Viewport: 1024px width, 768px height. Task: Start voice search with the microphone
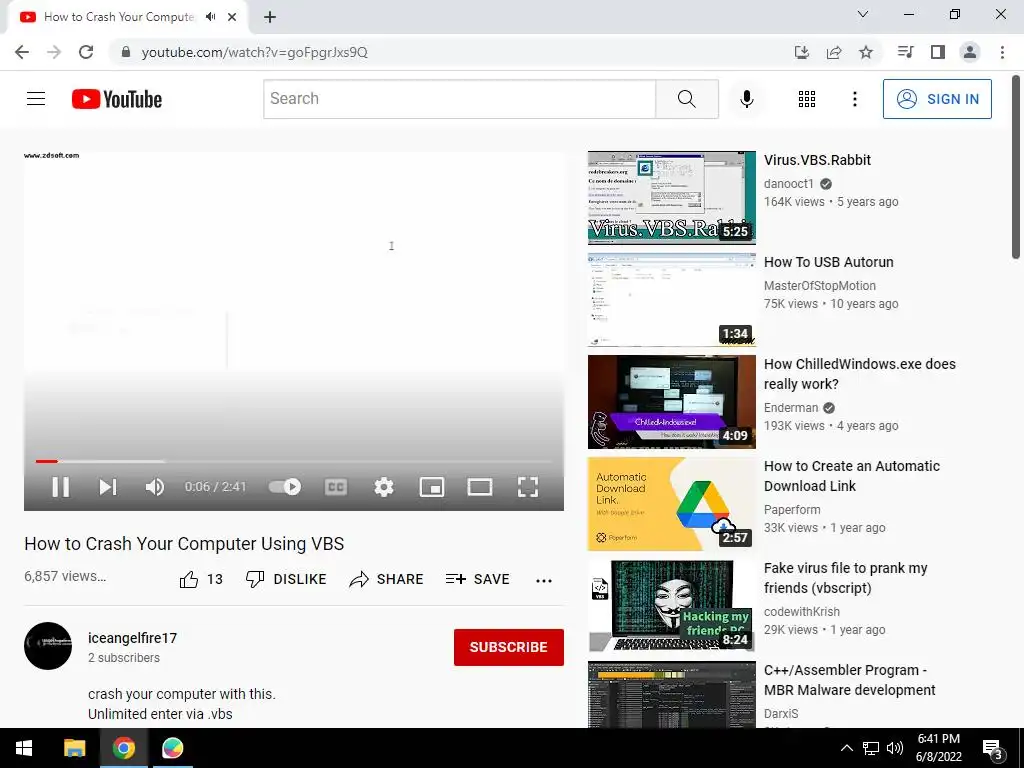pyautogui.click(x=746, y=99)
